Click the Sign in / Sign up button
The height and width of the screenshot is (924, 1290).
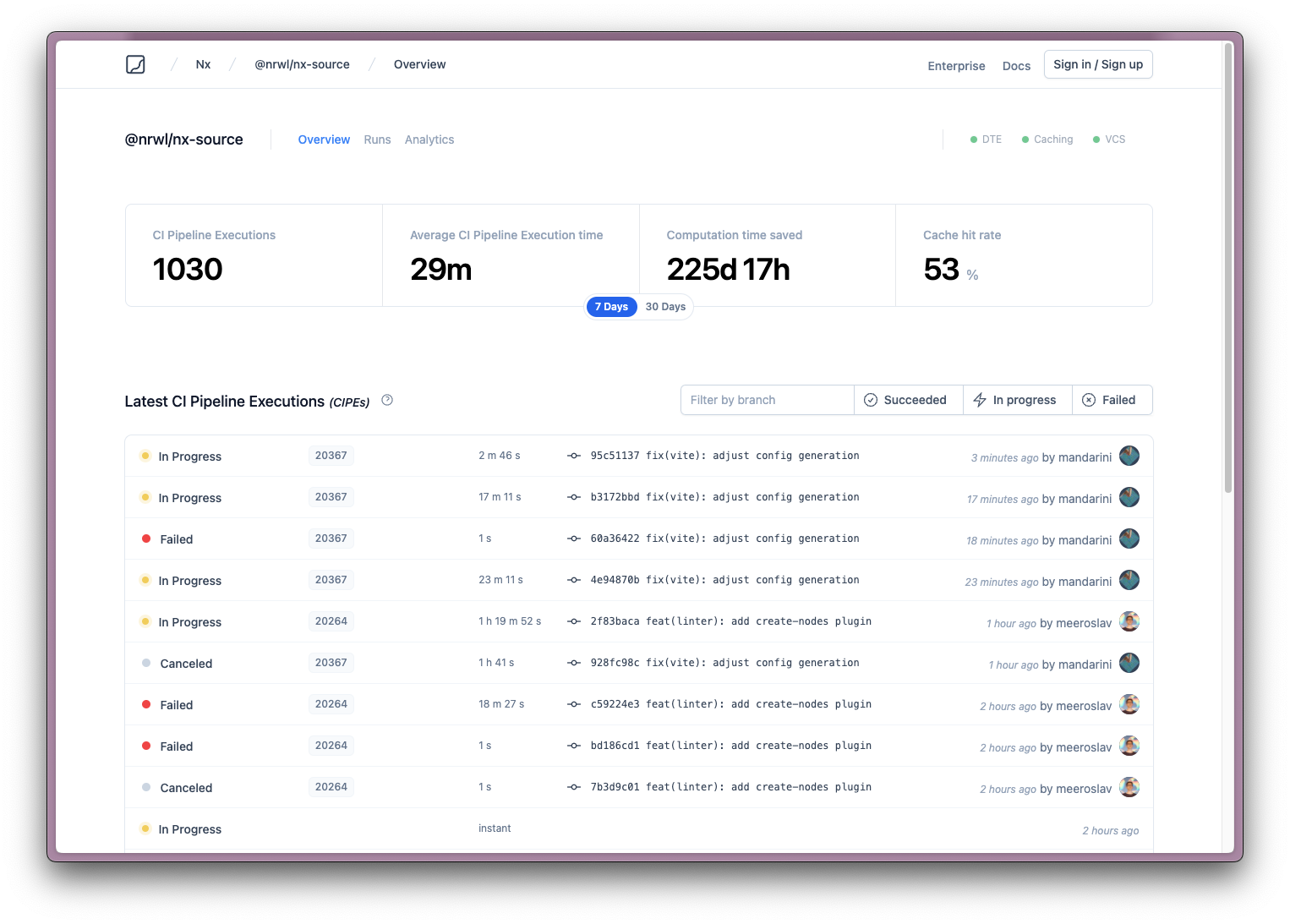click(x=1098, y=63)
